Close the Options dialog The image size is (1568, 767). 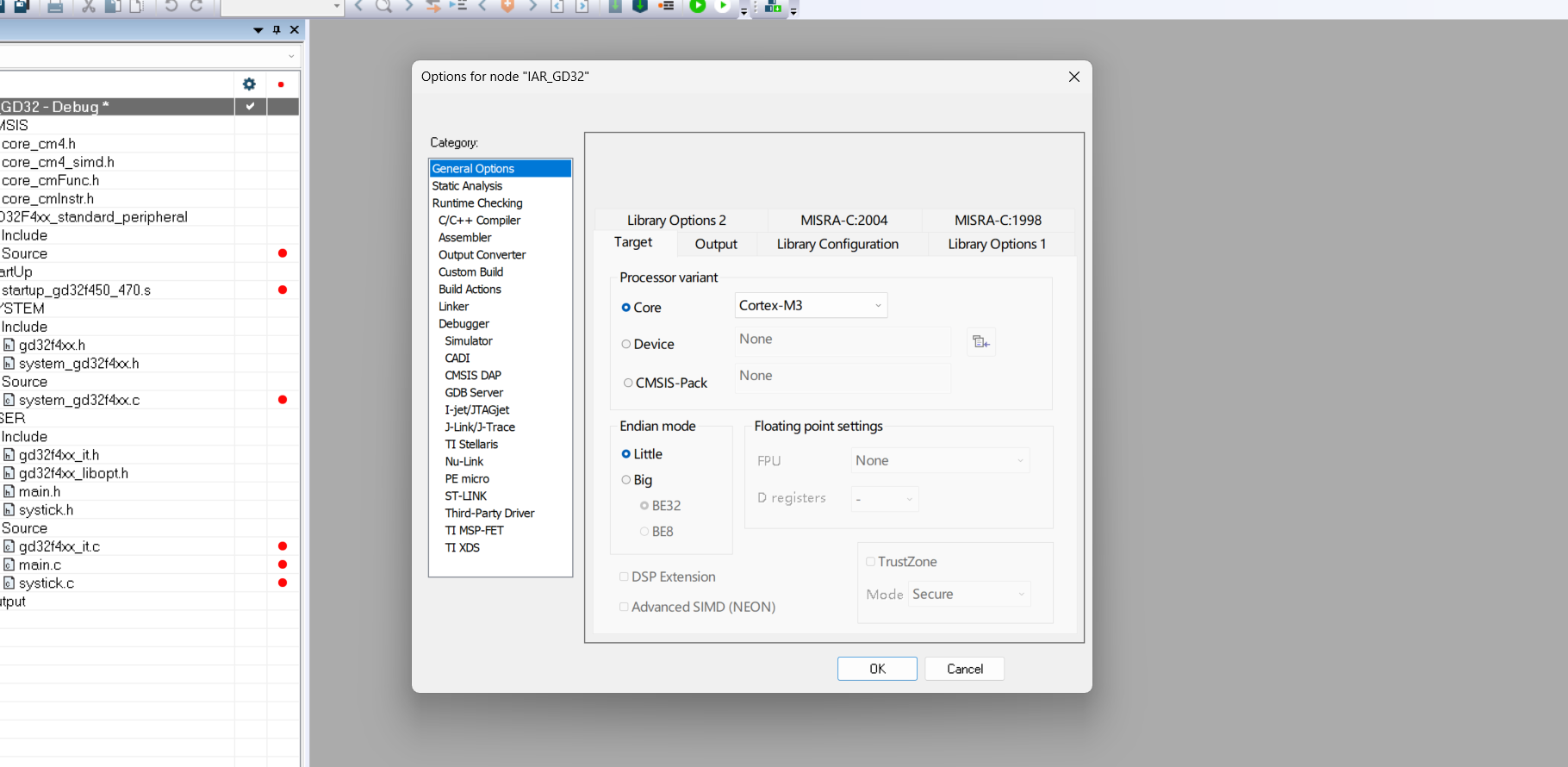click(x=1073, y=77)
